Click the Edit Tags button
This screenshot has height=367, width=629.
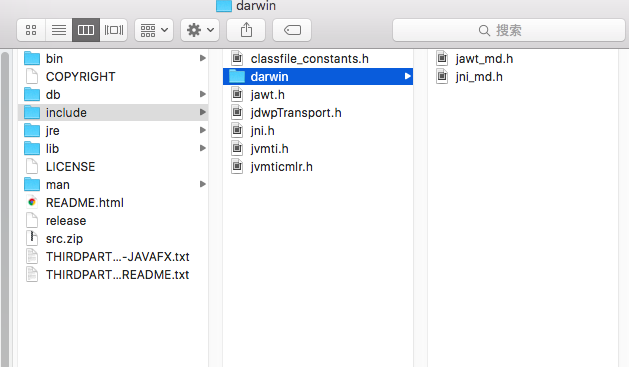click(x=292, y=30)
